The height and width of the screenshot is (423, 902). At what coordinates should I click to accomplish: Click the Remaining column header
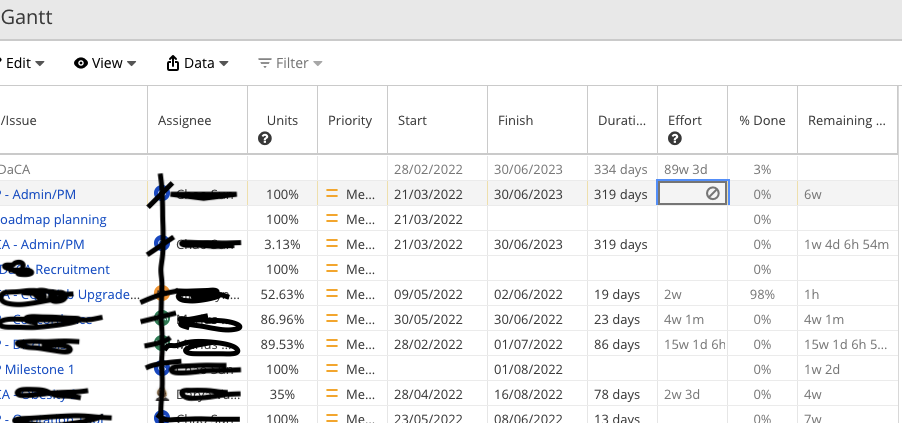(x=846, y=120)
